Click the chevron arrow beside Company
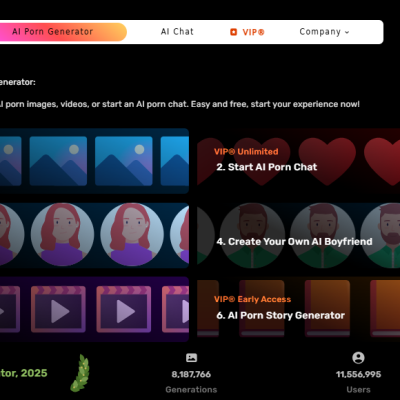 tap(347, 32)
